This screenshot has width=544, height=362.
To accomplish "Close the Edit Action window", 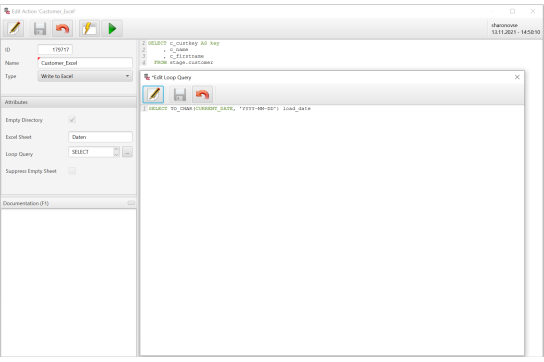I will coord(533,11).
